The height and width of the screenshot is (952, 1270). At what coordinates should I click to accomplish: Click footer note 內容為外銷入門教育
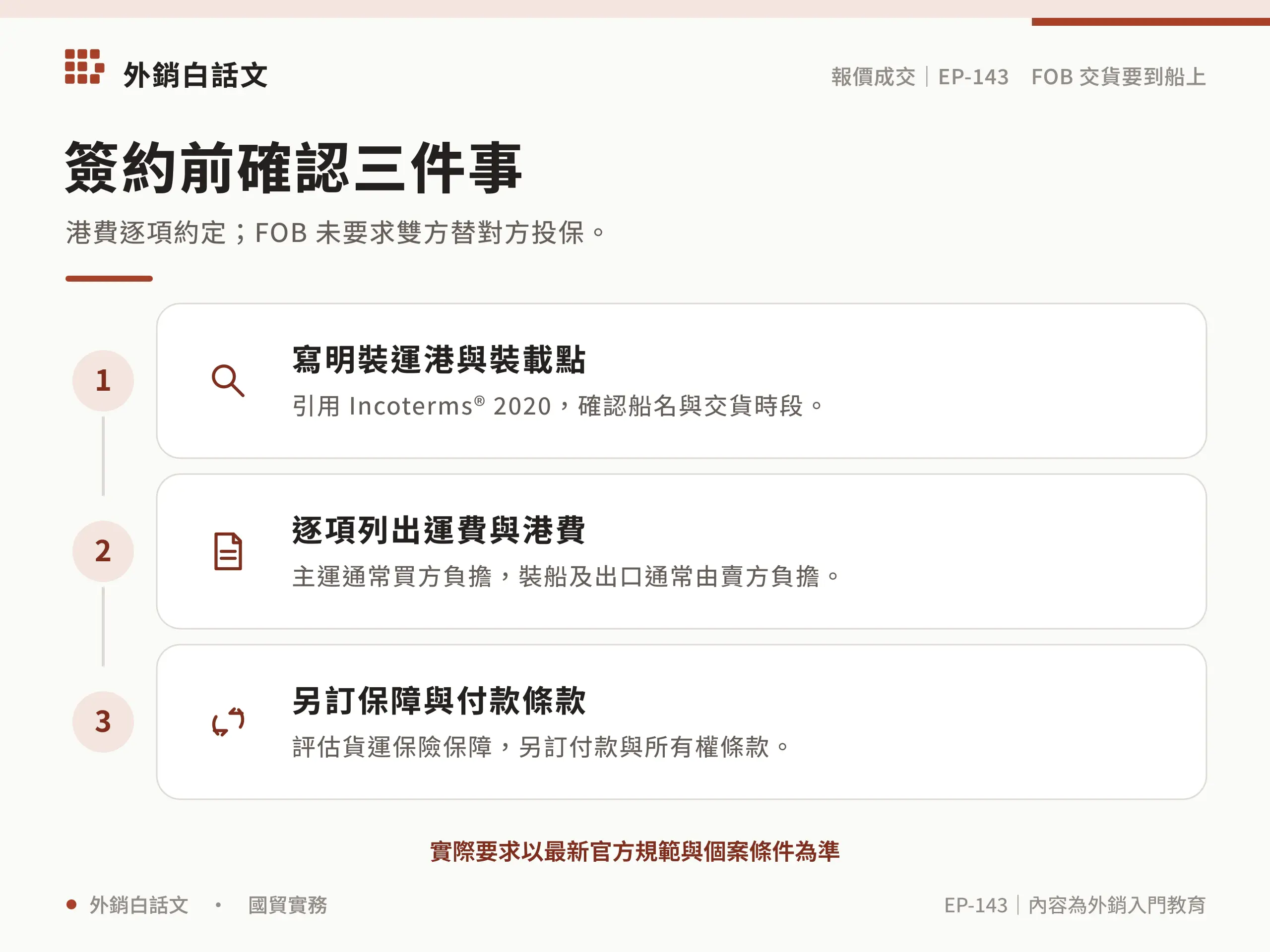tap(1117, 905)
